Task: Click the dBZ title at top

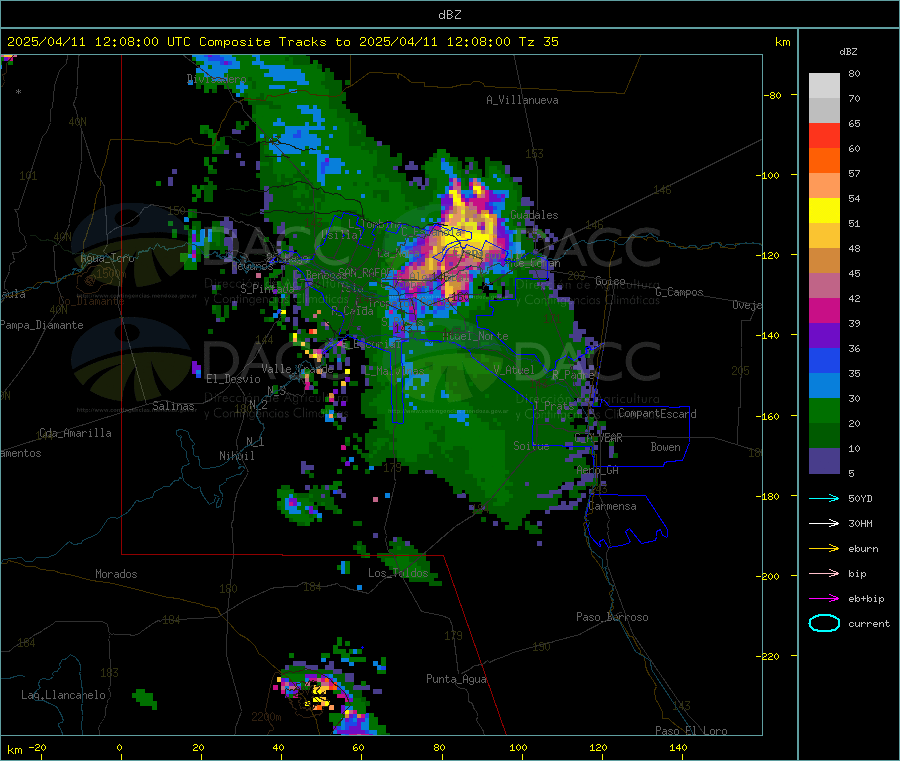Action: click(x=449, y=15)
